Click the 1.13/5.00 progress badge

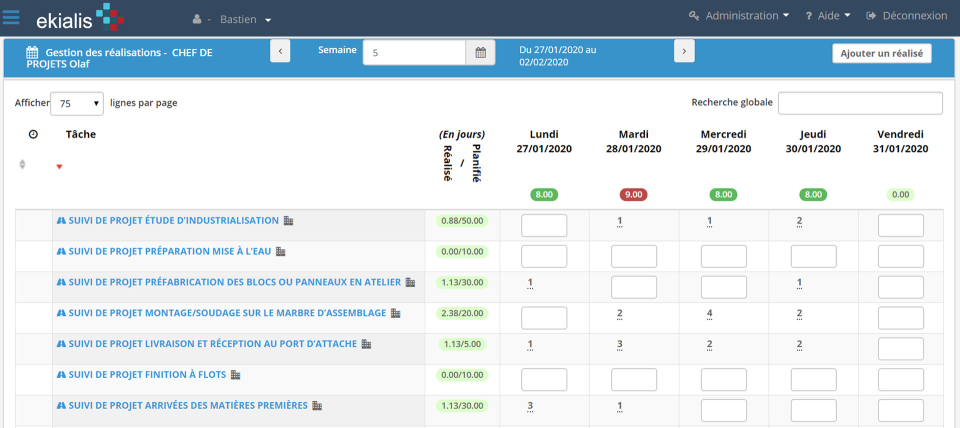pyautogui.click(x=462, y=344)
